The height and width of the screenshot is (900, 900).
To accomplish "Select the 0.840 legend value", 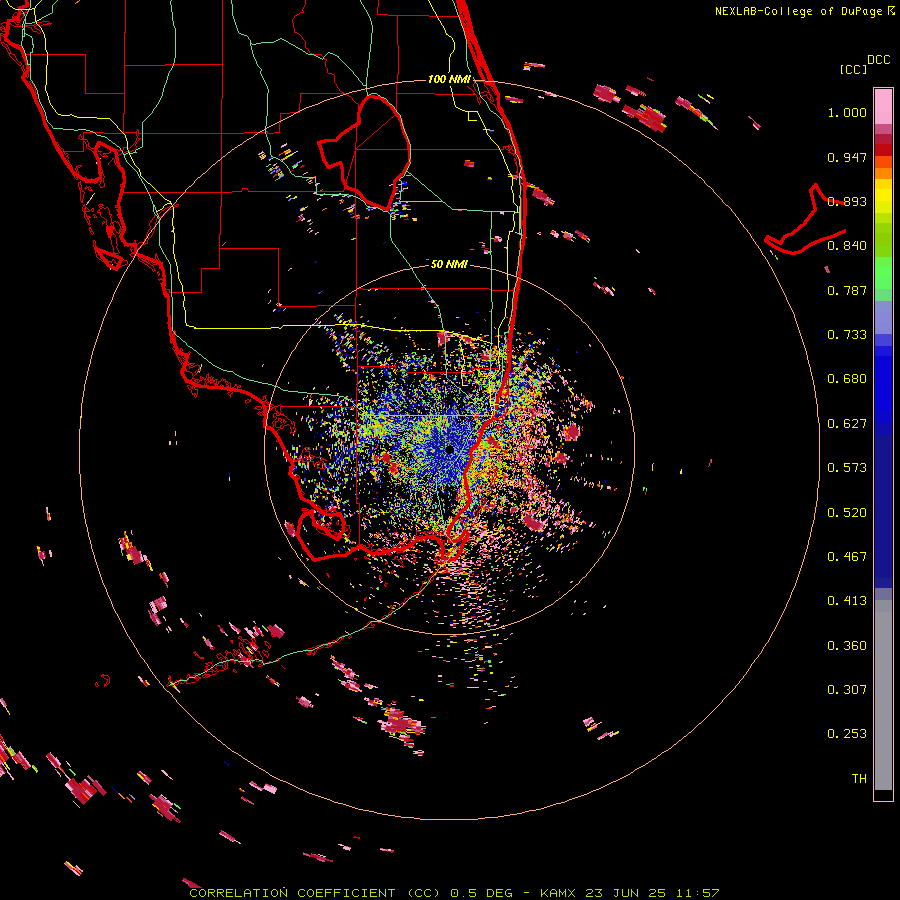I will (847, 246).
